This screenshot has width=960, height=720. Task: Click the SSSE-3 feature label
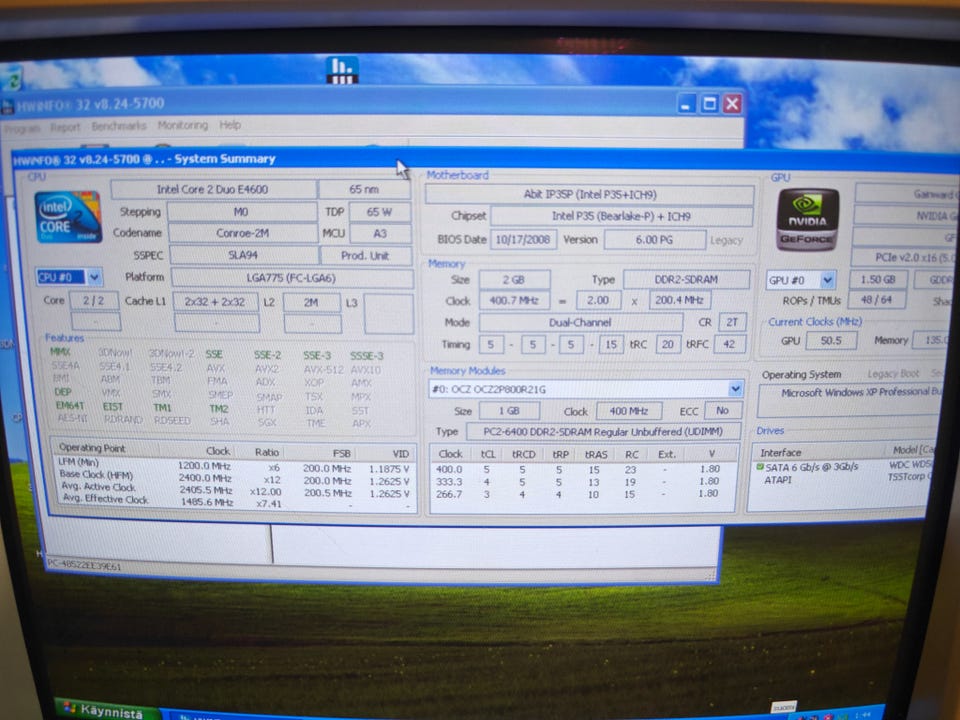(x=367, y=356)
